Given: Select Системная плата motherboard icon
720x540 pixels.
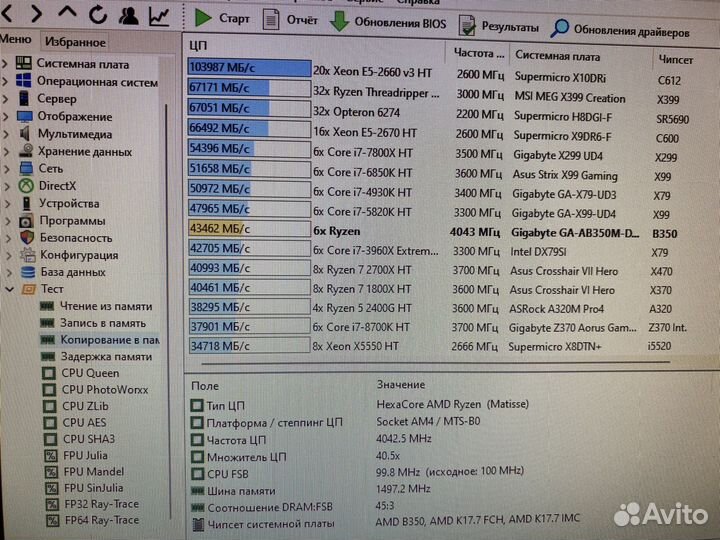Looking at the screenshot, I should click(x=23, y=63).
